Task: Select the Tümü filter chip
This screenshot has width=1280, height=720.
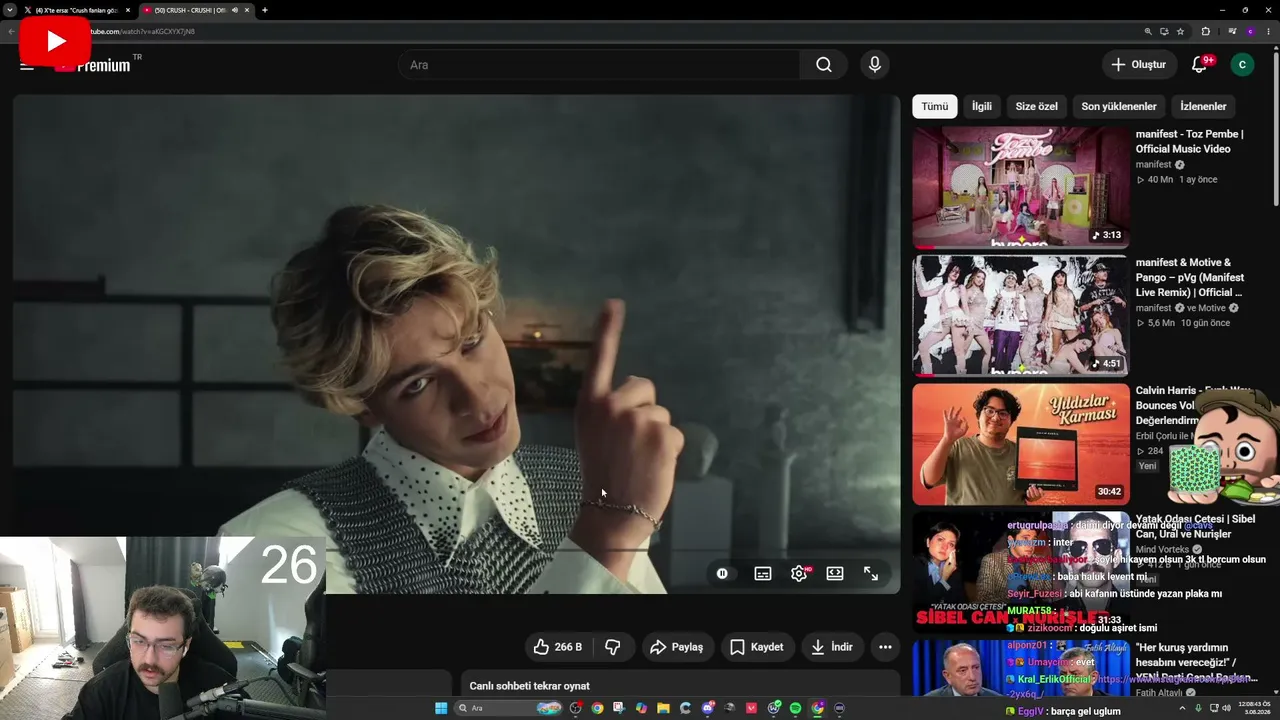Action: pyautogui.click(x=935, y=106)
